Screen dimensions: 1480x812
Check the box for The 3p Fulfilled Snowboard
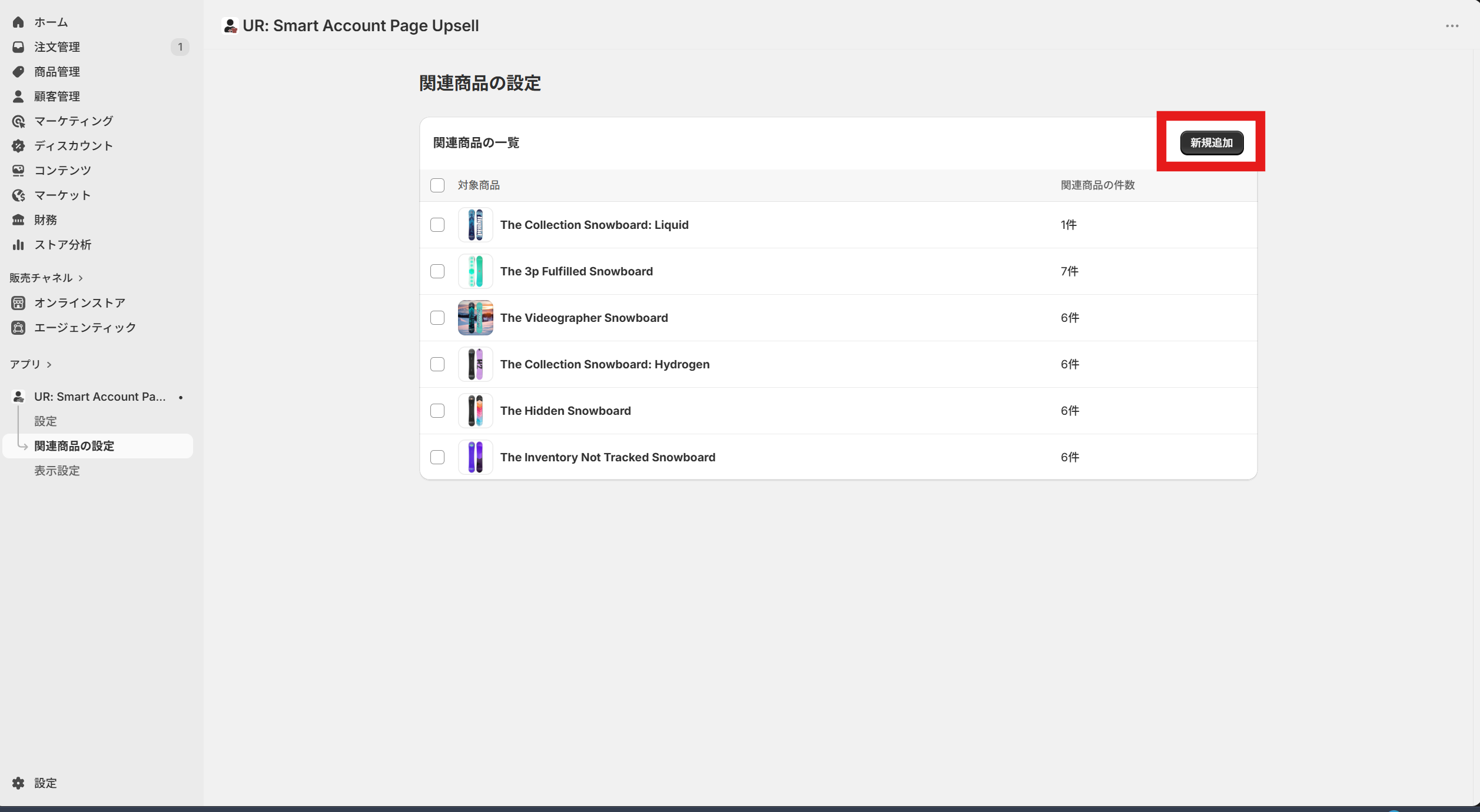pyautogui.click(x=437, y=271)
